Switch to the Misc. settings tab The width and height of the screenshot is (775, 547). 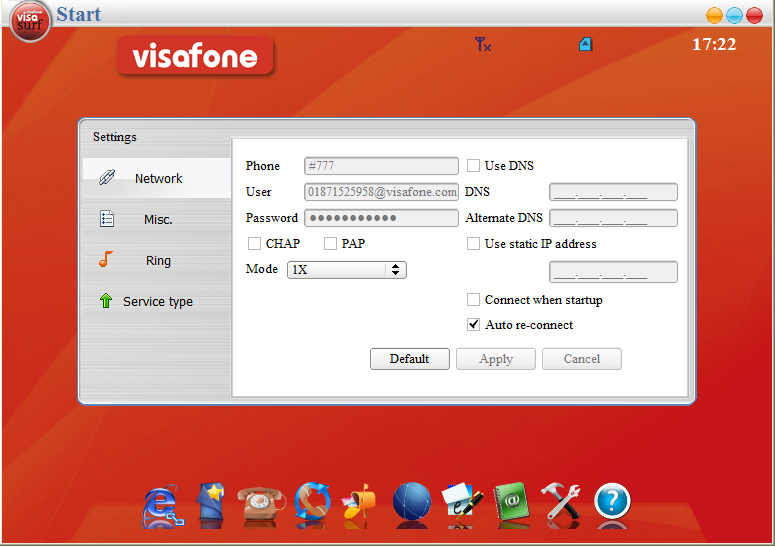(x=157, y=220)
